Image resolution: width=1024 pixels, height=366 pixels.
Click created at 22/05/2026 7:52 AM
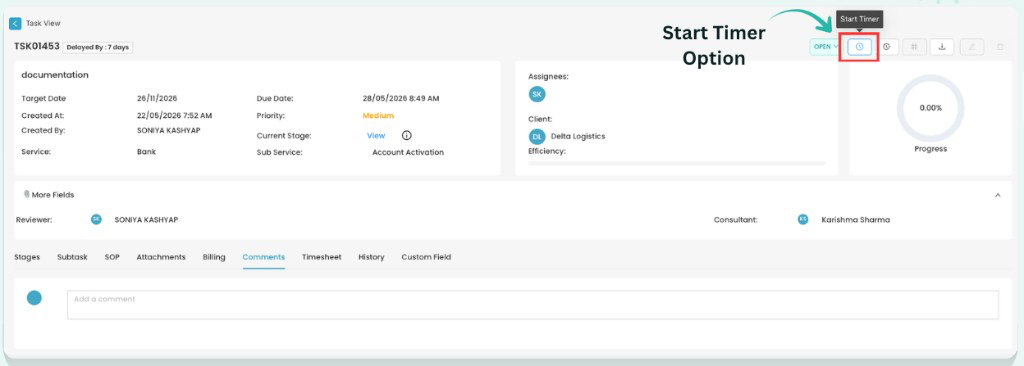[174, 116]
